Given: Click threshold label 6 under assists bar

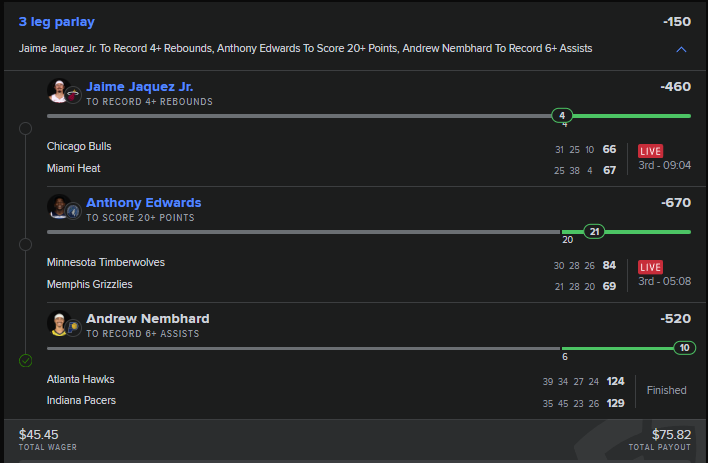Looking at the screenshot, I should (x=565, y=357).
